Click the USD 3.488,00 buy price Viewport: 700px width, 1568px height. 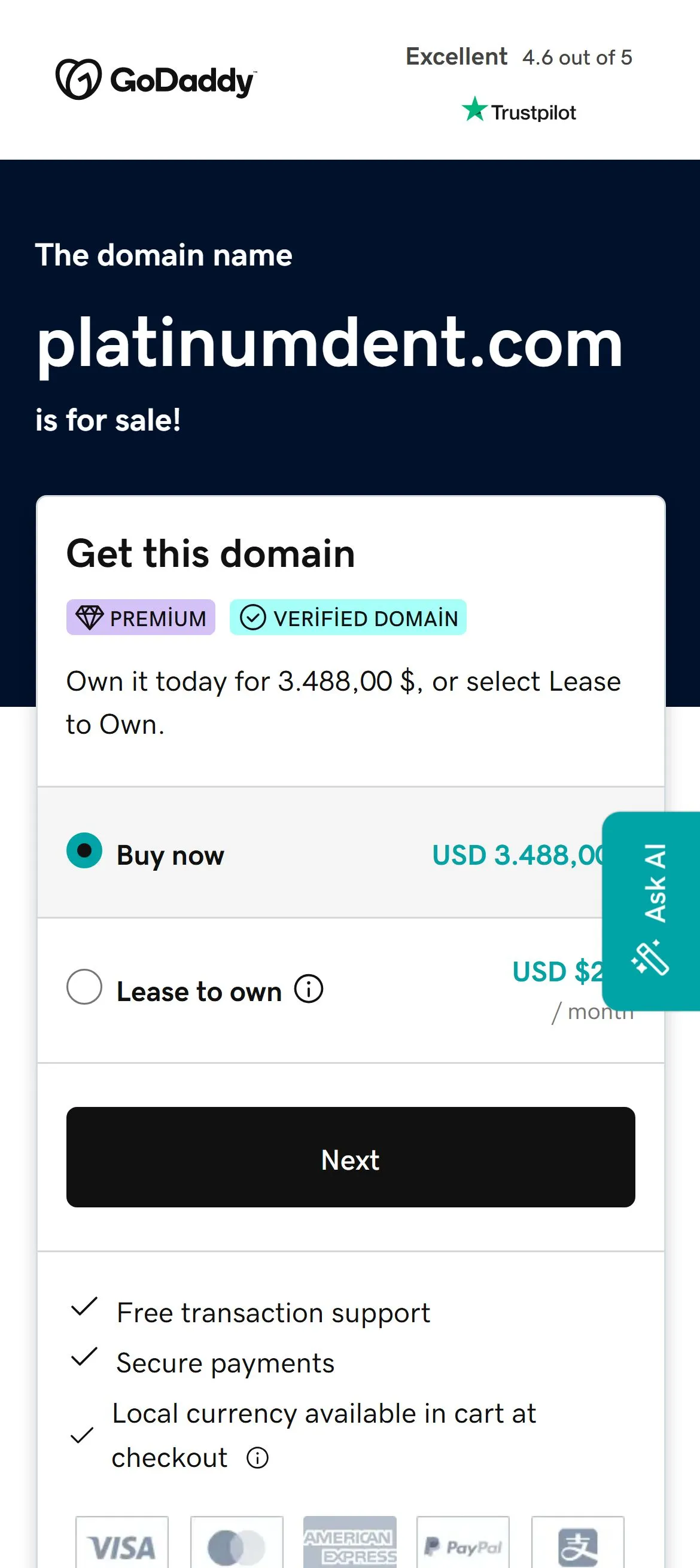[x=516, y=855]
